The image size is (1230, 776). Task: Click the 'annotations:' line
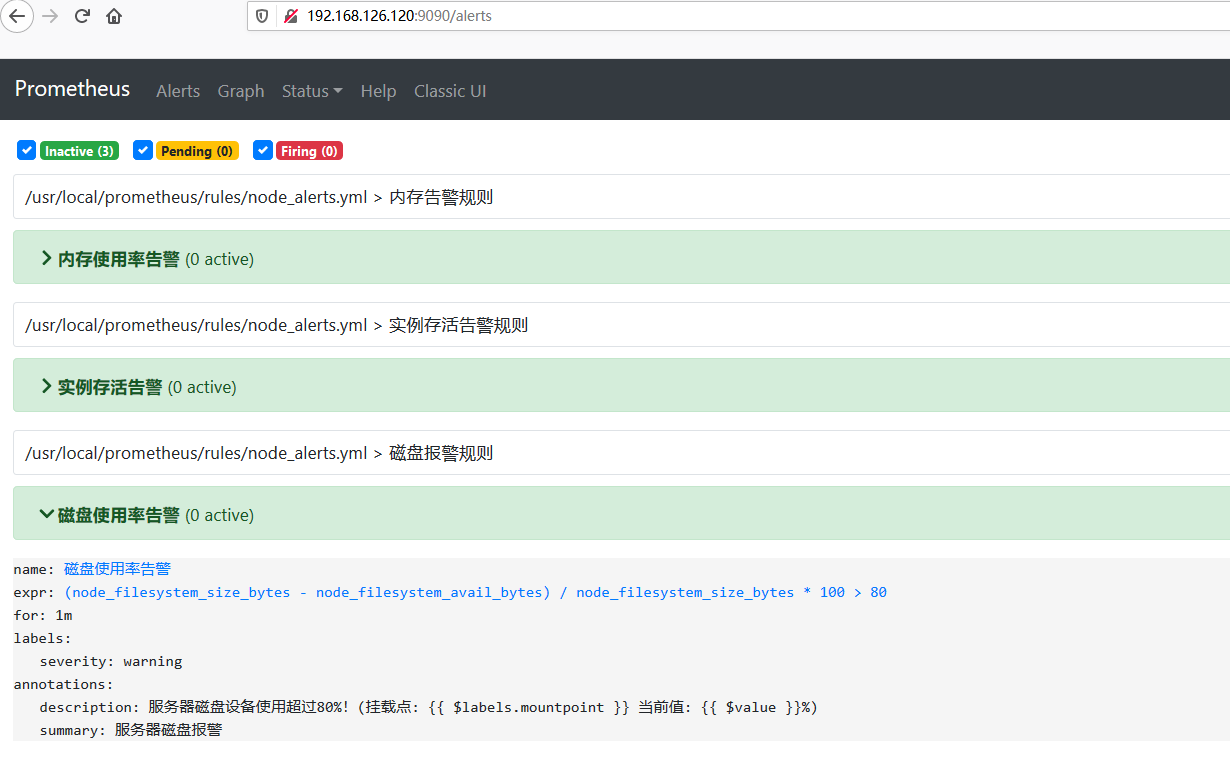pos(63,684)
